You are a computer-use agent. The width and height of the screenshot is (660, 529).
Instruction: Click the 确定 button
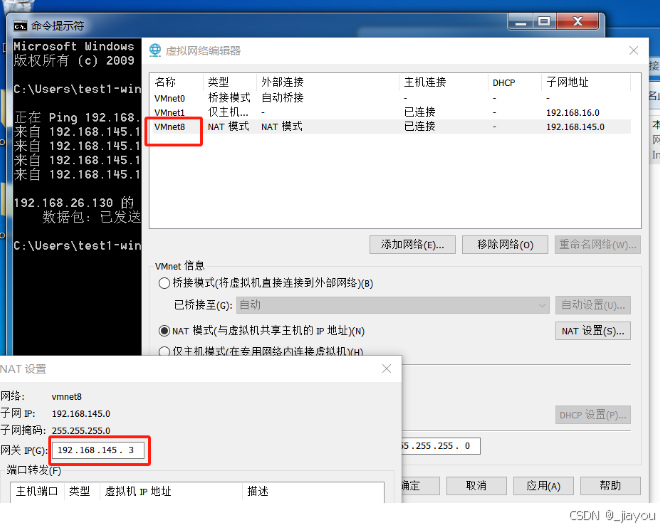click(420, 486)
